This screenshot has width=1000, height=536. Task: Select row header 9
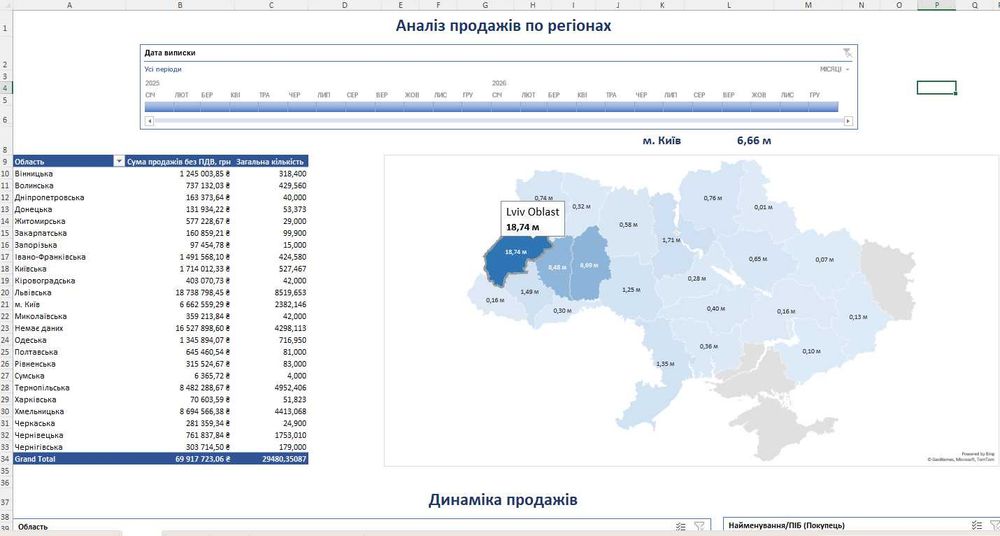[5, 162]
